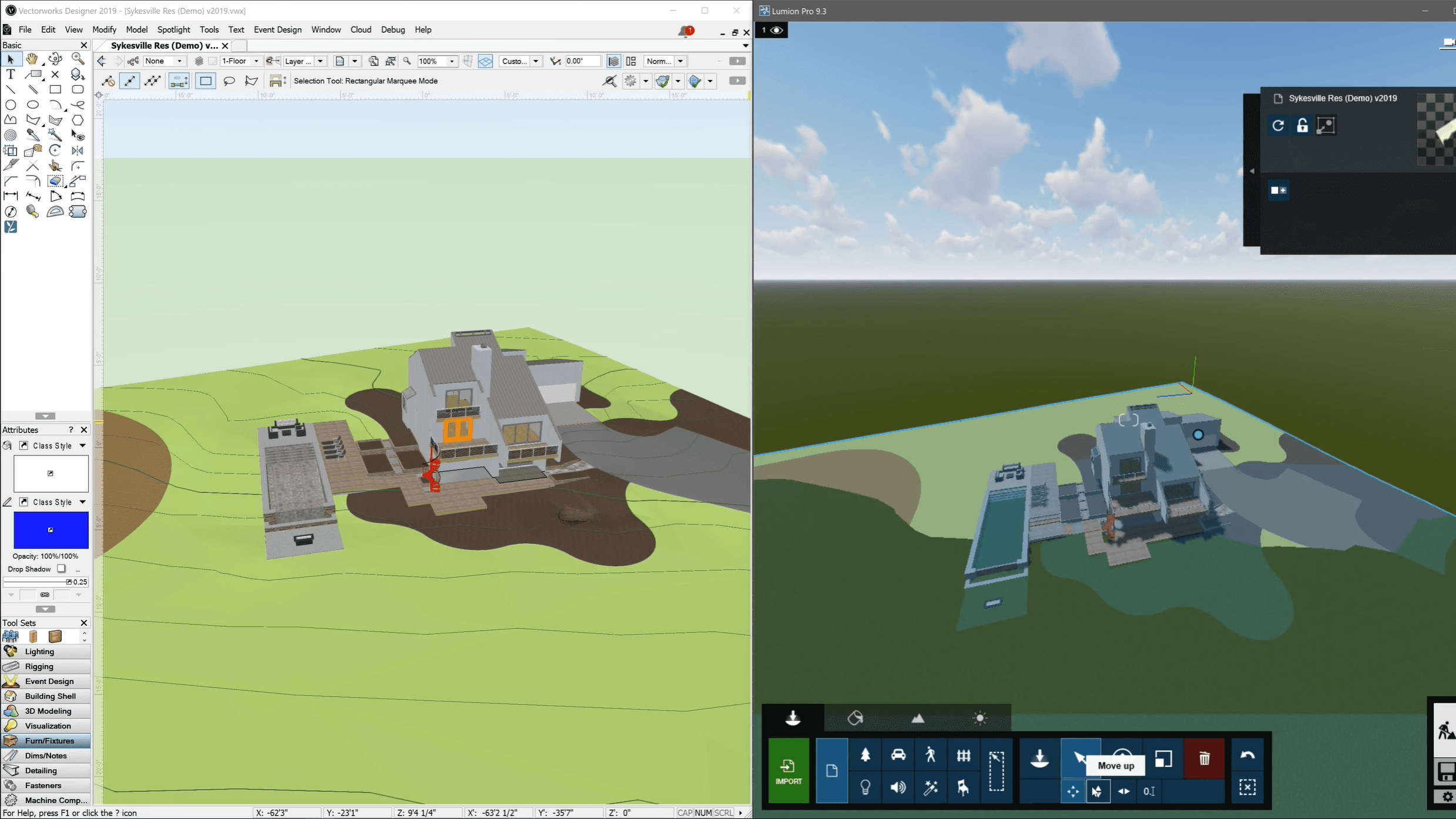The height and width of the screenshot is (819, 1456).
Task: Click the reload model icon for Sykesville Res
Action: tap(1277, 126)
